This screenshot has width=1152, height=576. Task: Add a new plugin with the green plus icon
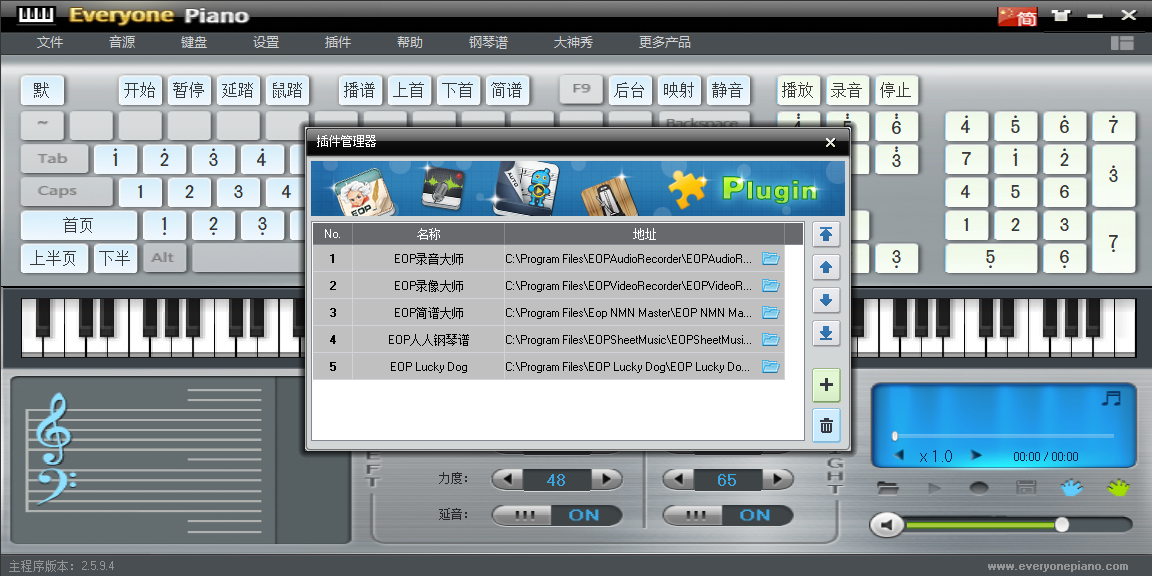pos(825,385)
